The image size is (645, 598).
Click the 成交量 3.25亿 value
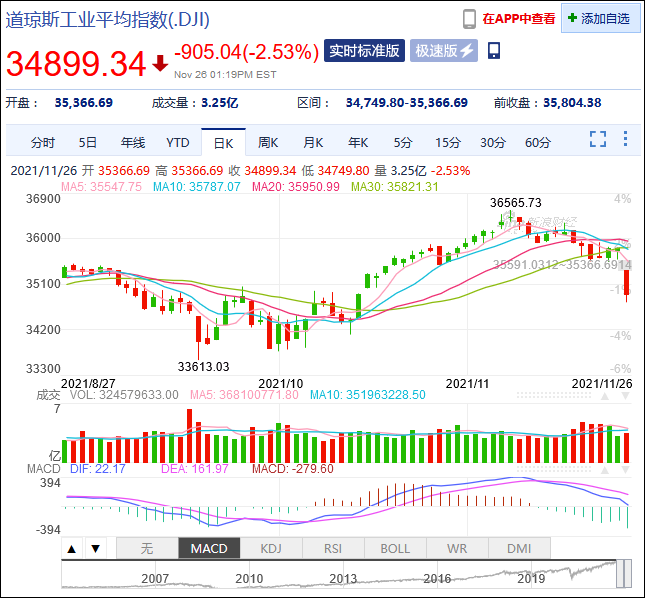[x=220, y=103]
